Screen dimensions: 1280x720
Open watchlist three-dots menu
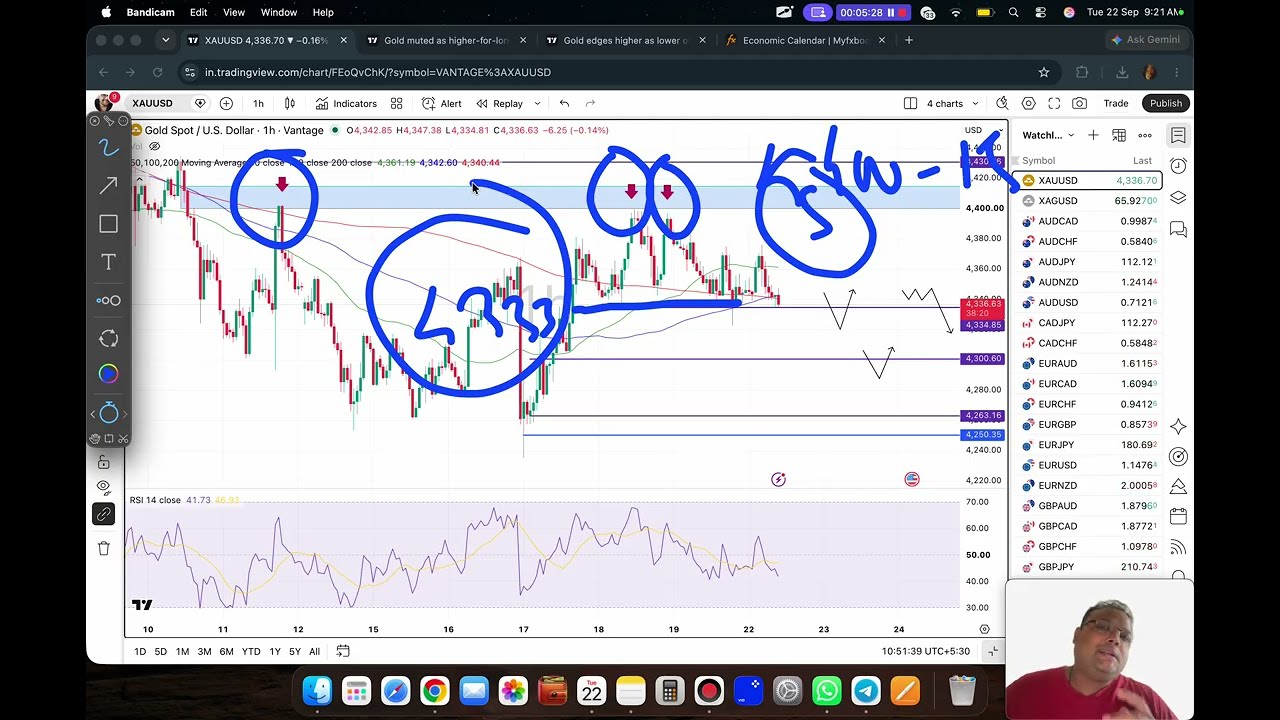coord(1145,135)
